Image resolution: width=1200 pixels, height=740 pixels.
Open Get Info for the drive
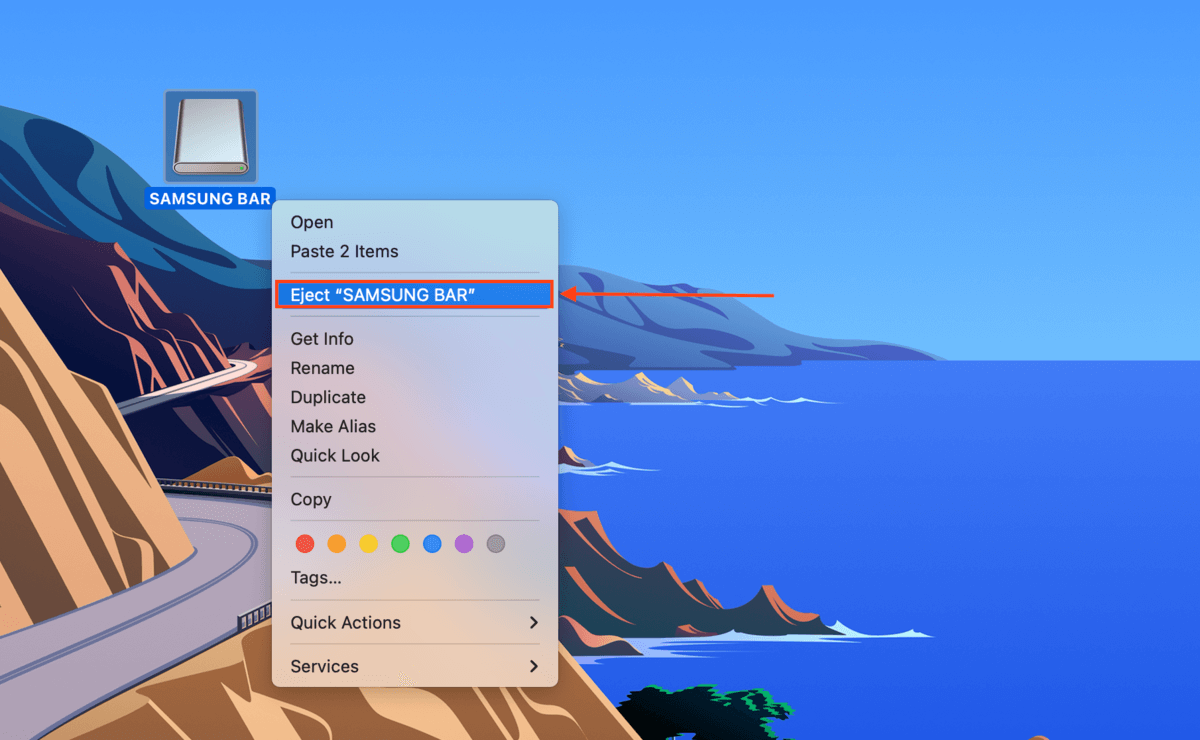click(x=415, y=339)
